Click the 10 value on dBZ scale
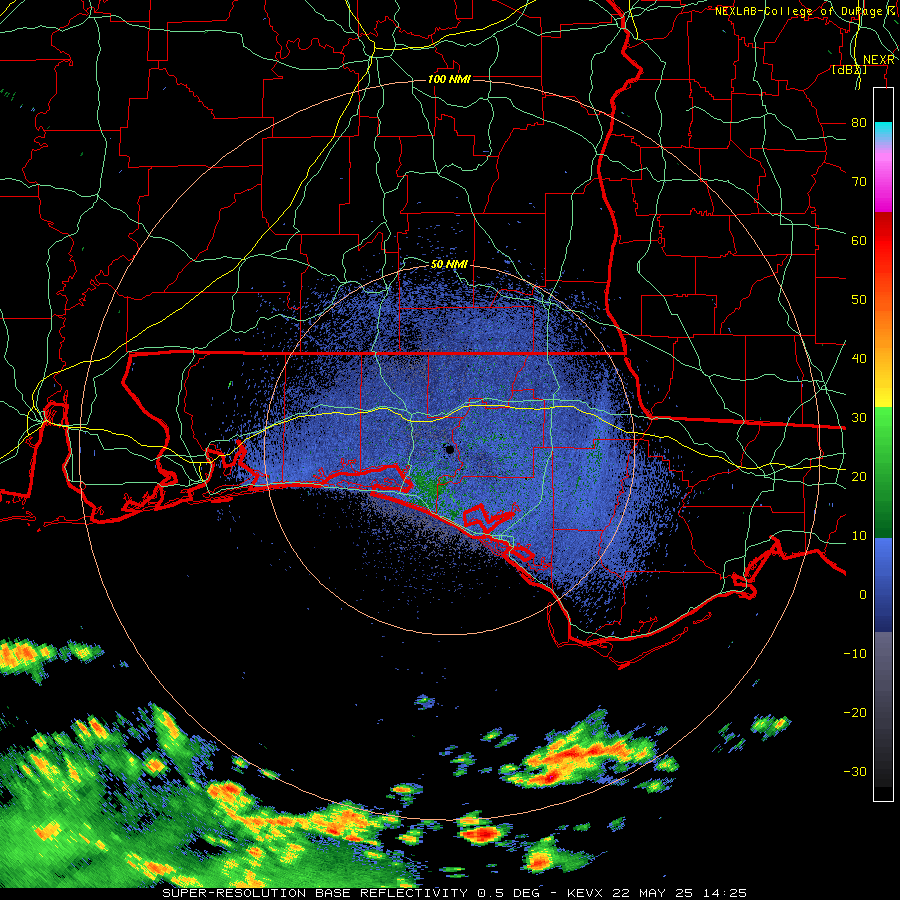The height and width of the screenshot is (900, 900). 859,536
